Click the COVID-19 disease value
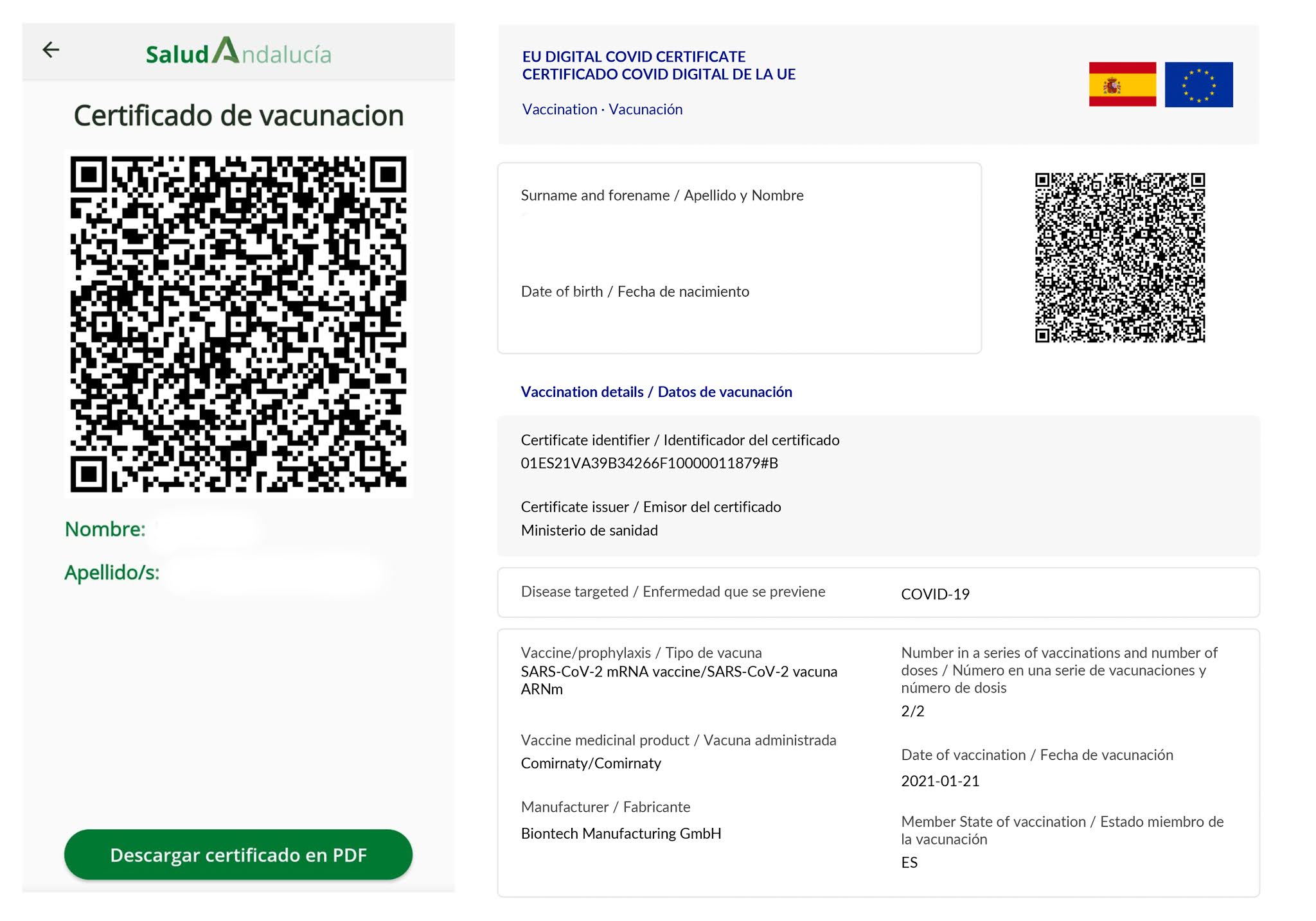The height and width of the screenshot is (921, 1316). pyautogui.click(x=935, y=594)
